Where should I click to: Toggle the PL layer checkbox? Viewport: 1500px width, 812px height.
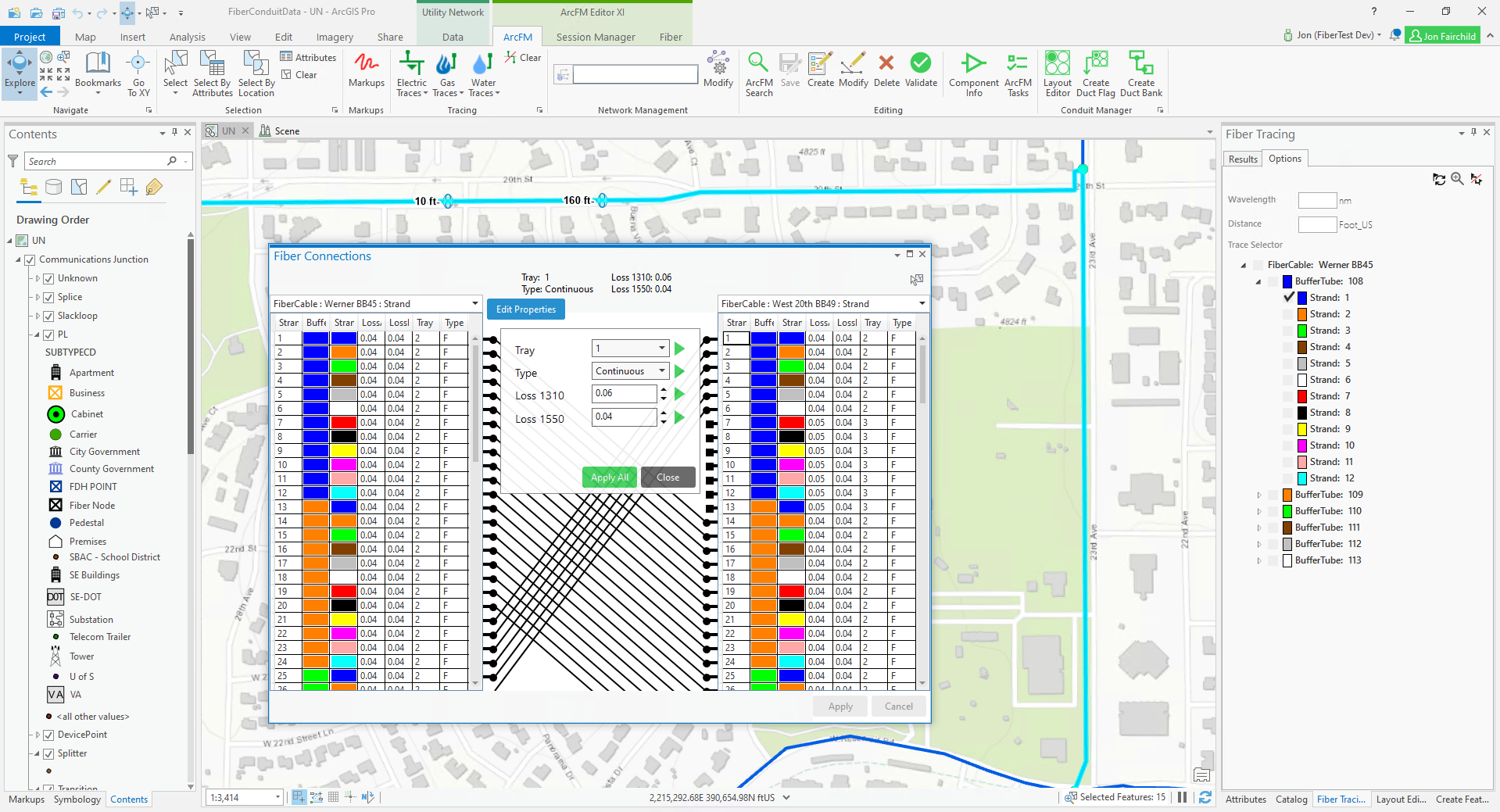click(x=48, y=334)
